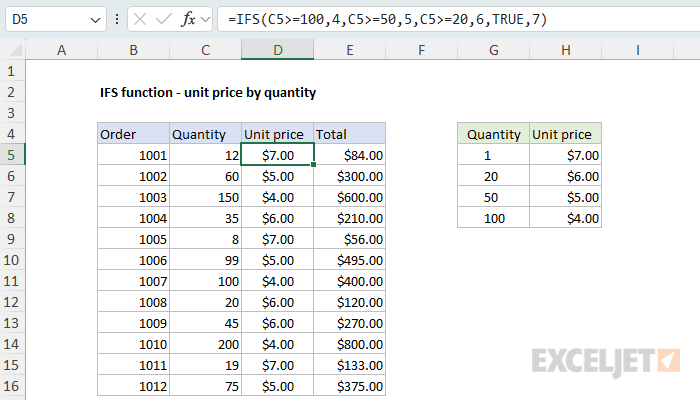Screen dimensions: 700x400
Task: Click the Cancel X icon in formula bar
Action: point(140,19)
